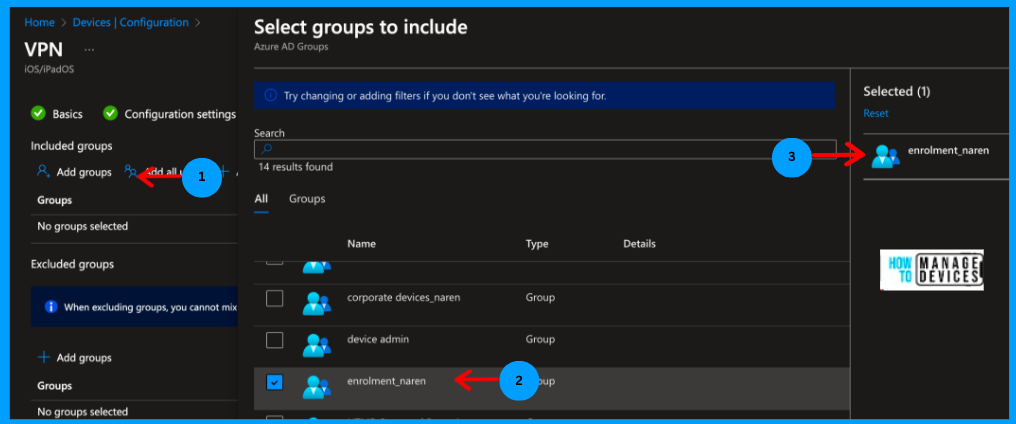Click Reset in the Selected pane

pyautogui.click(x=876, y=113)
